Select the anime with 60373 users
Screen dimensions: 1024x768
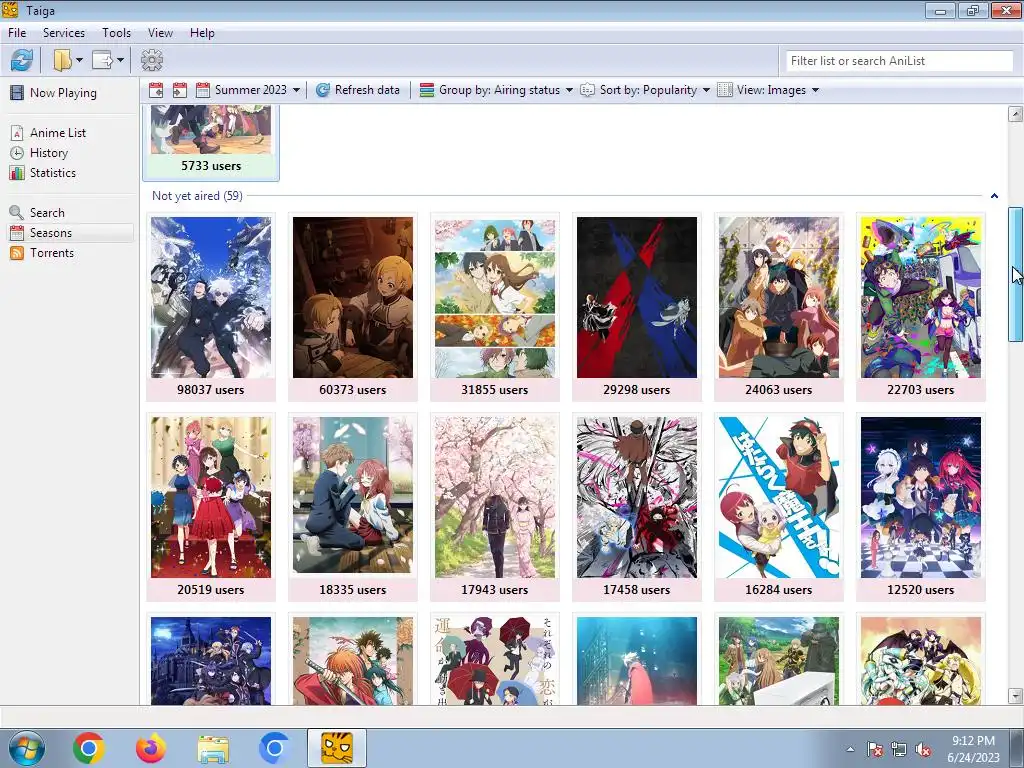point(353,307)
